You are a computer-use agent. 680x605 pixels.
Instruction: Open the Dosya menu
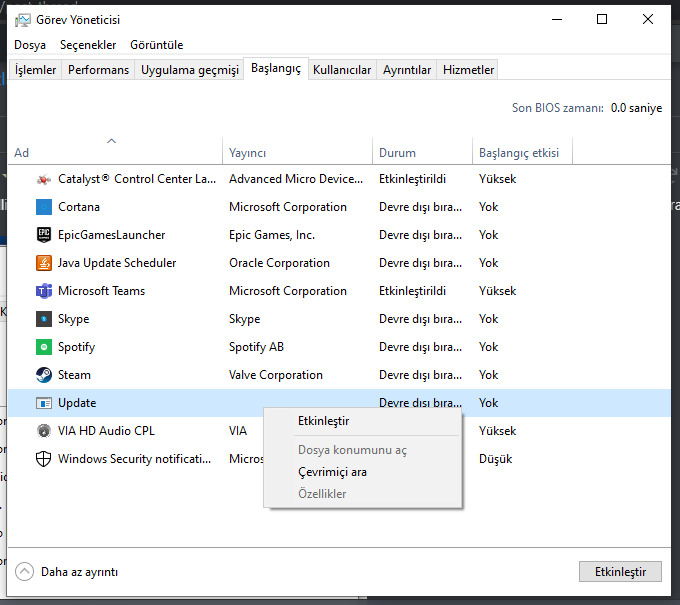click(x=30, y=45)
